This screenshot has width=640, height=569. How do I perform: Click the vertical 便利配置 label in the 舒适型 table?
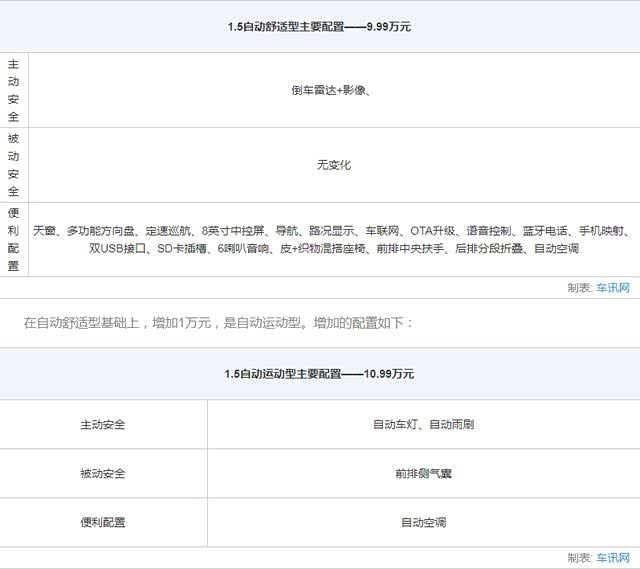13,239
